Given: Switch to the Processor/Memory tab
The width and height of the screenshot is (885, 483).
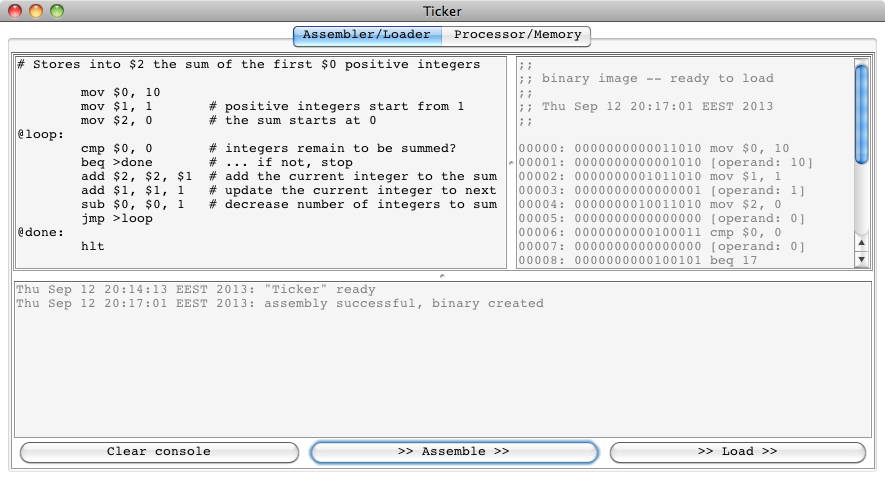Looking at the screenshot, I should [517, 35].
